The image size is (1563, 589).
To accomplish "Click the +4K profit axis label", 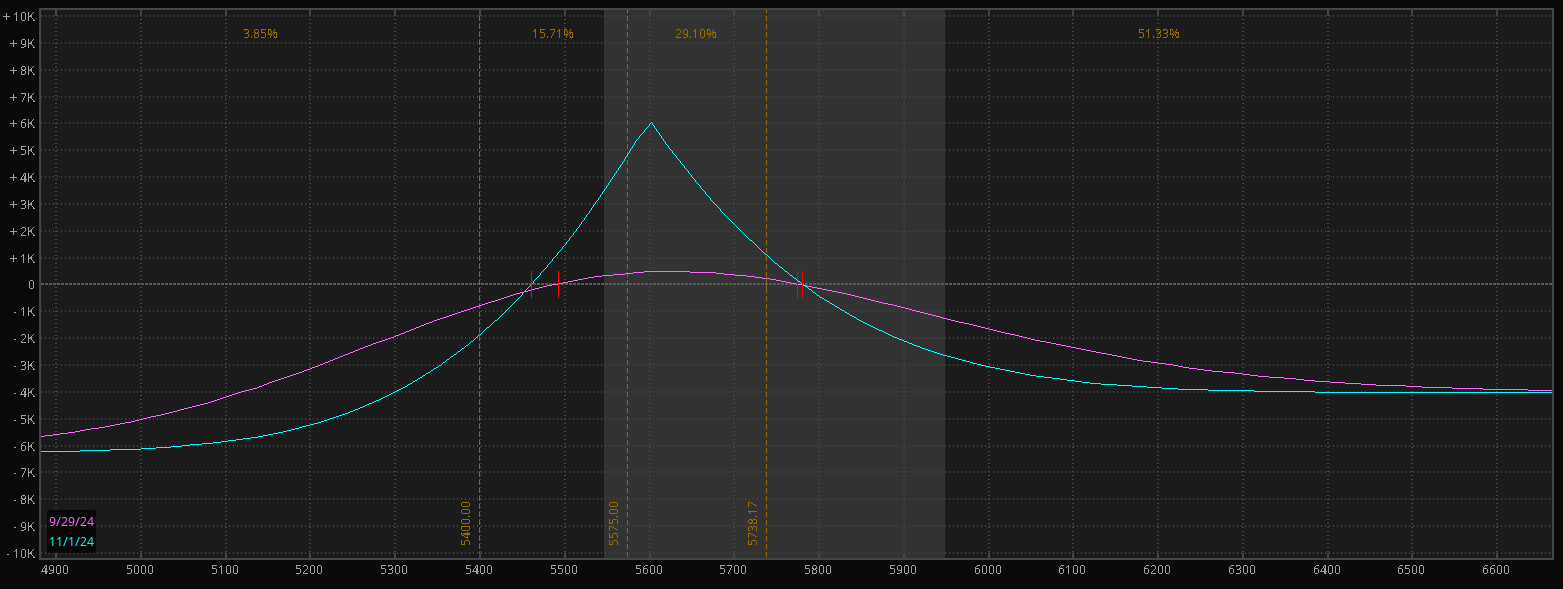I will click(23, 178).
